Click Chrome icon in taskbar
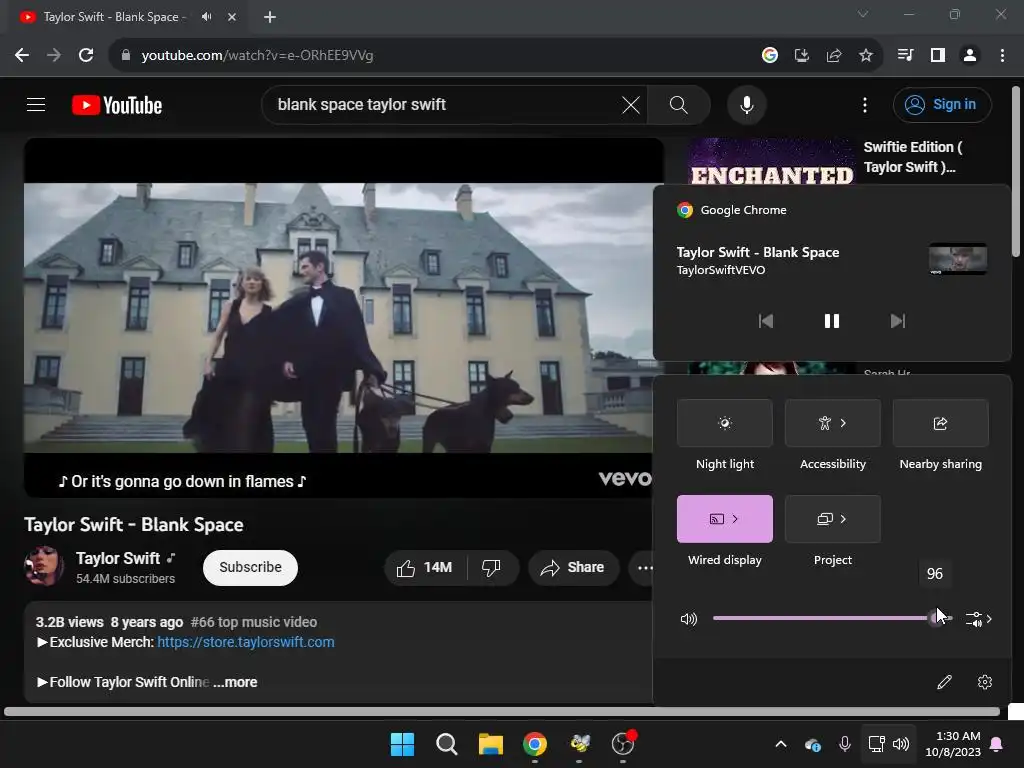 point(534,744)
